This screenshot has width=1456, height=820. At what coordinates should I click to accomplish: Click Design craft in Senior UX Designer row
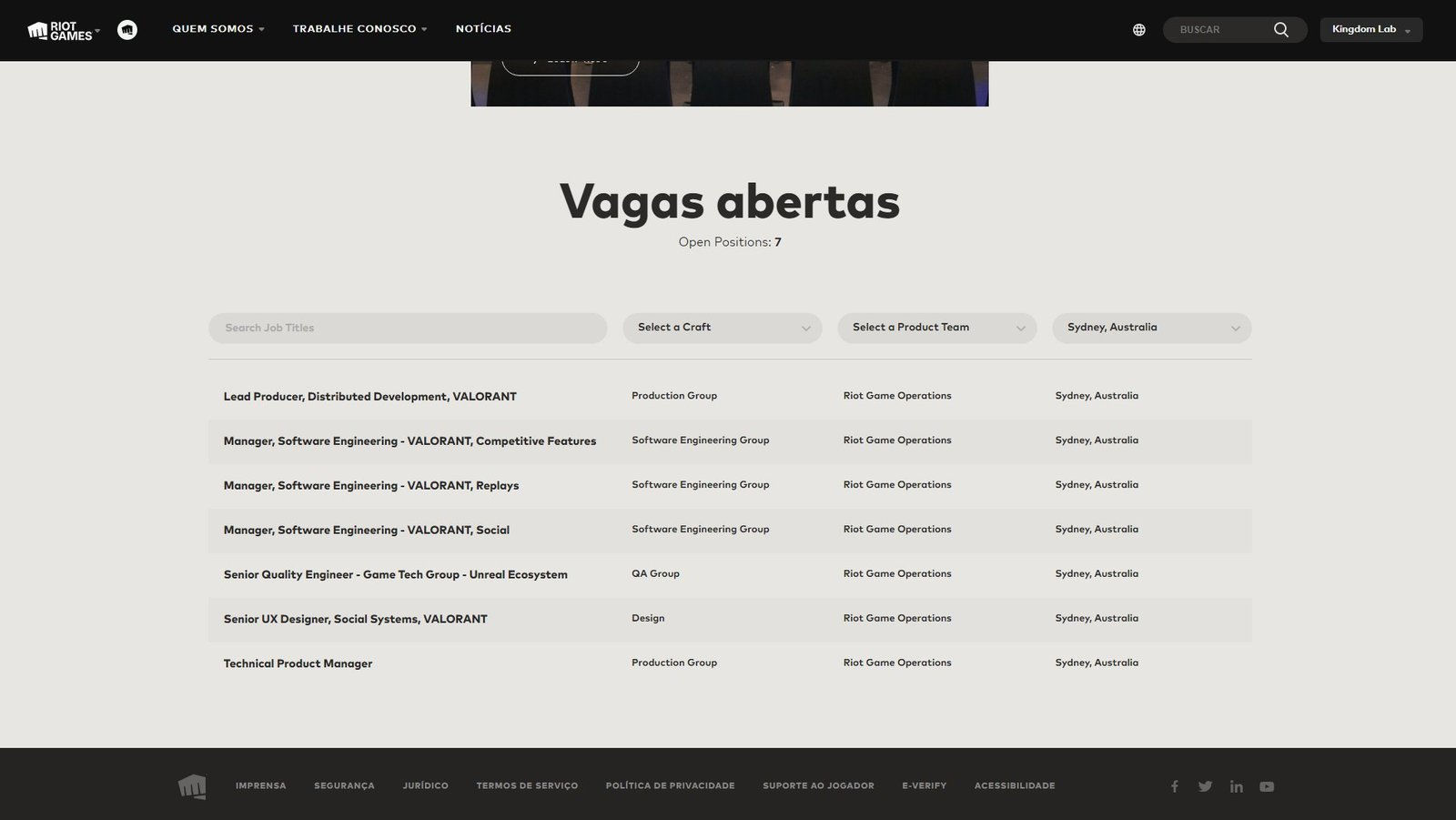(x=648, y=619)
